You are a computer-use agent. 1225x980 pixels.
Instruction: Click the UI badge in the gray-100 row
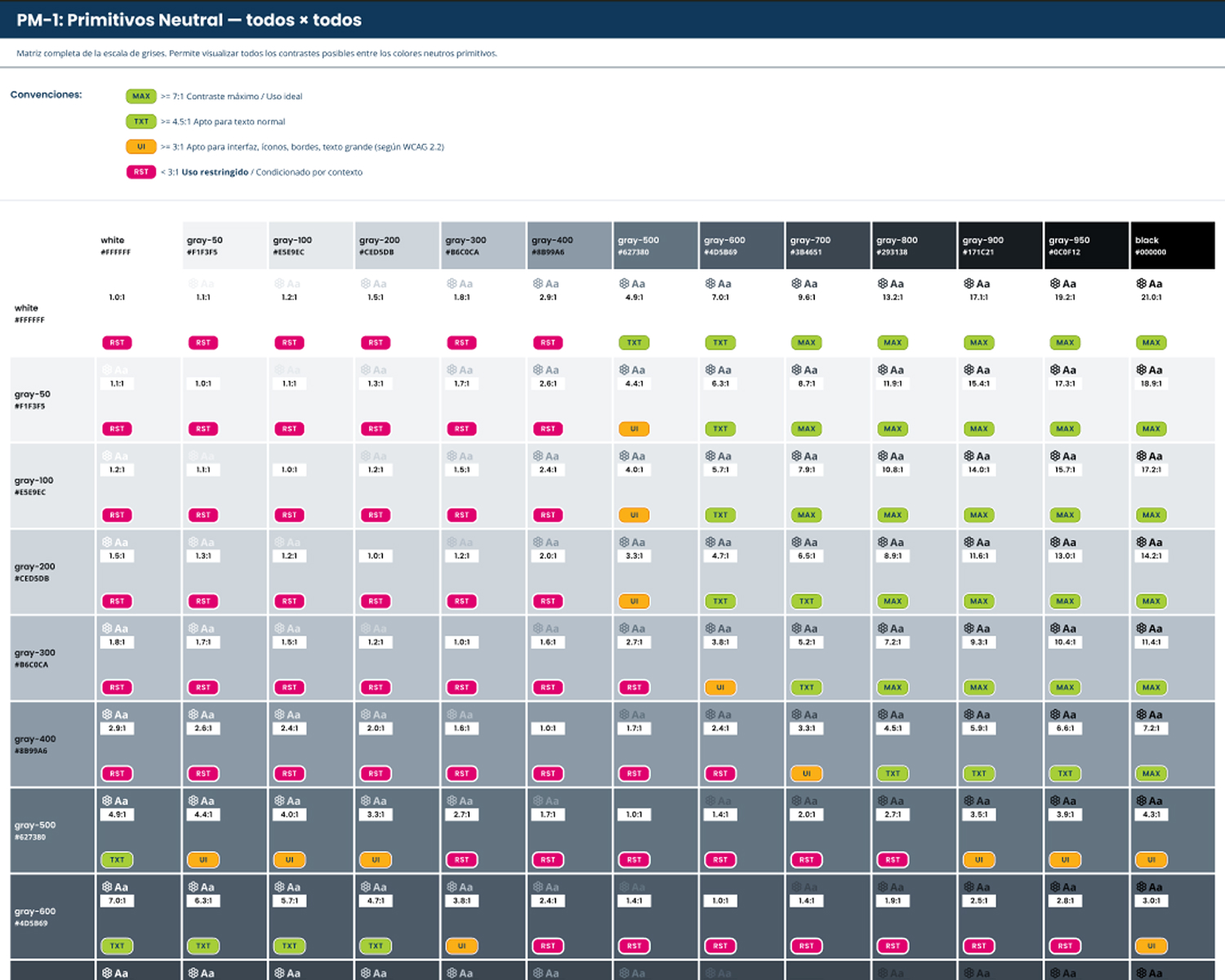pyautogui.click(x=635, y=515)
